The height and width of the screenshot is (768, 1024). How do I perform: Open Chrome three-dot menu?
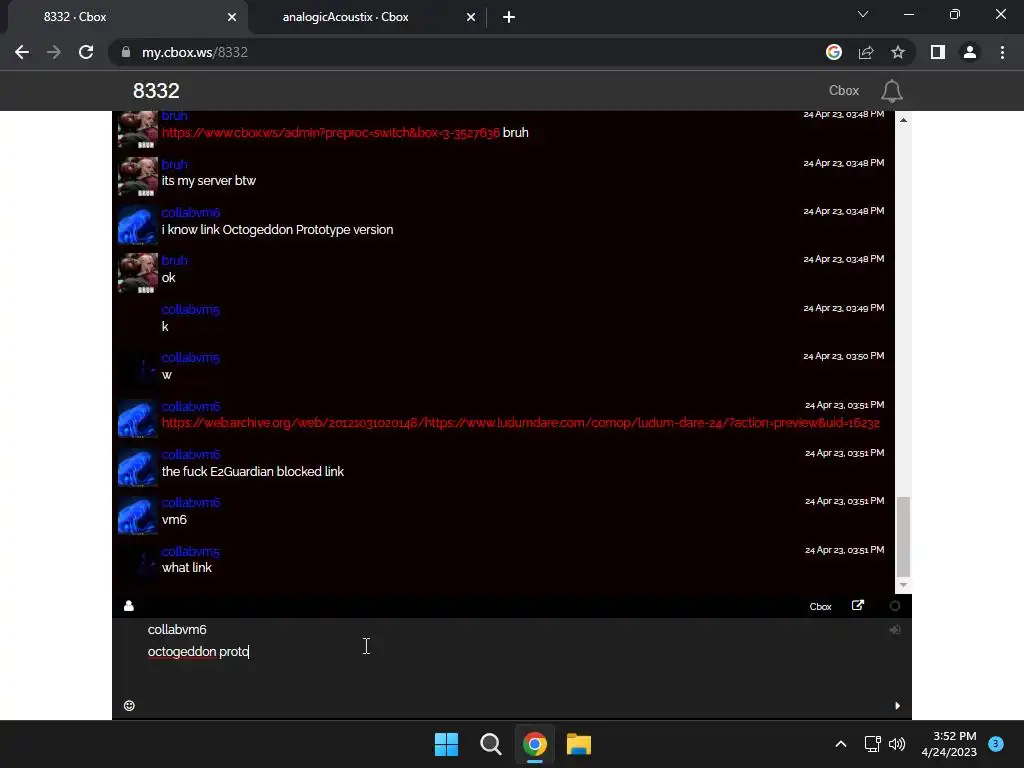pyautogui.click(x=1002, y=52)
